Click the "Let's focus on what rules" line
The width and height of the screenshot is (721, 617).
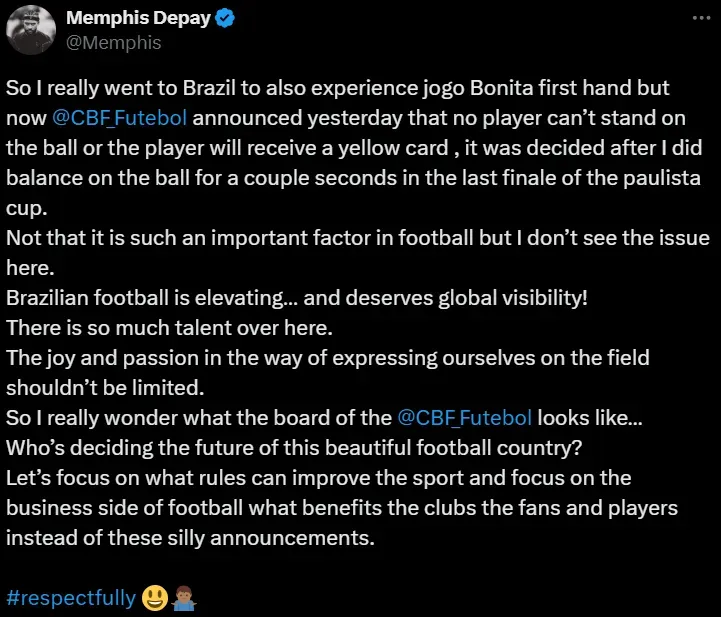[x=318, y=478]
